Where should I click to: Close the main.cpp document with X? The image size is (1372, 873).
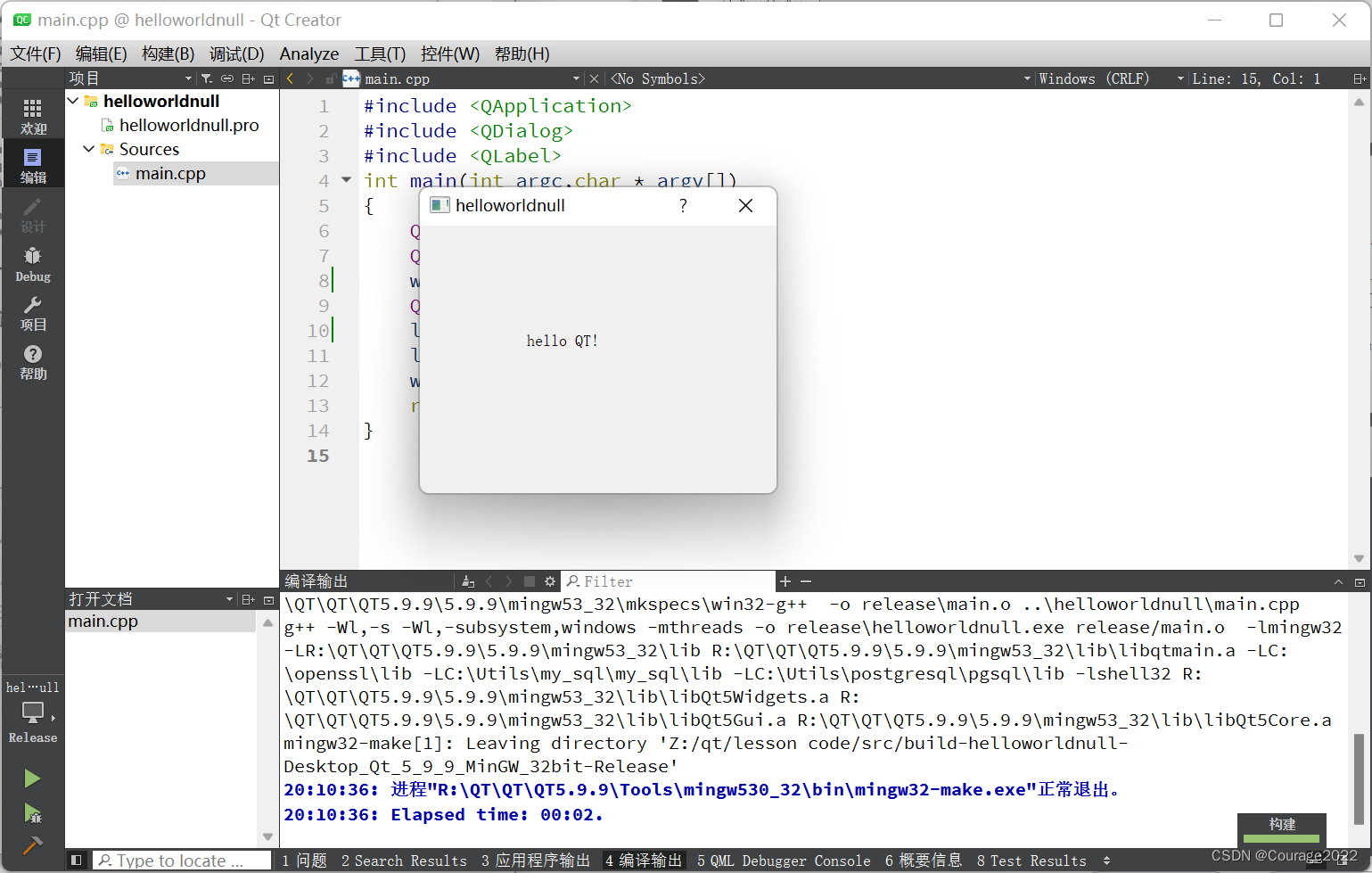(595, 78)
